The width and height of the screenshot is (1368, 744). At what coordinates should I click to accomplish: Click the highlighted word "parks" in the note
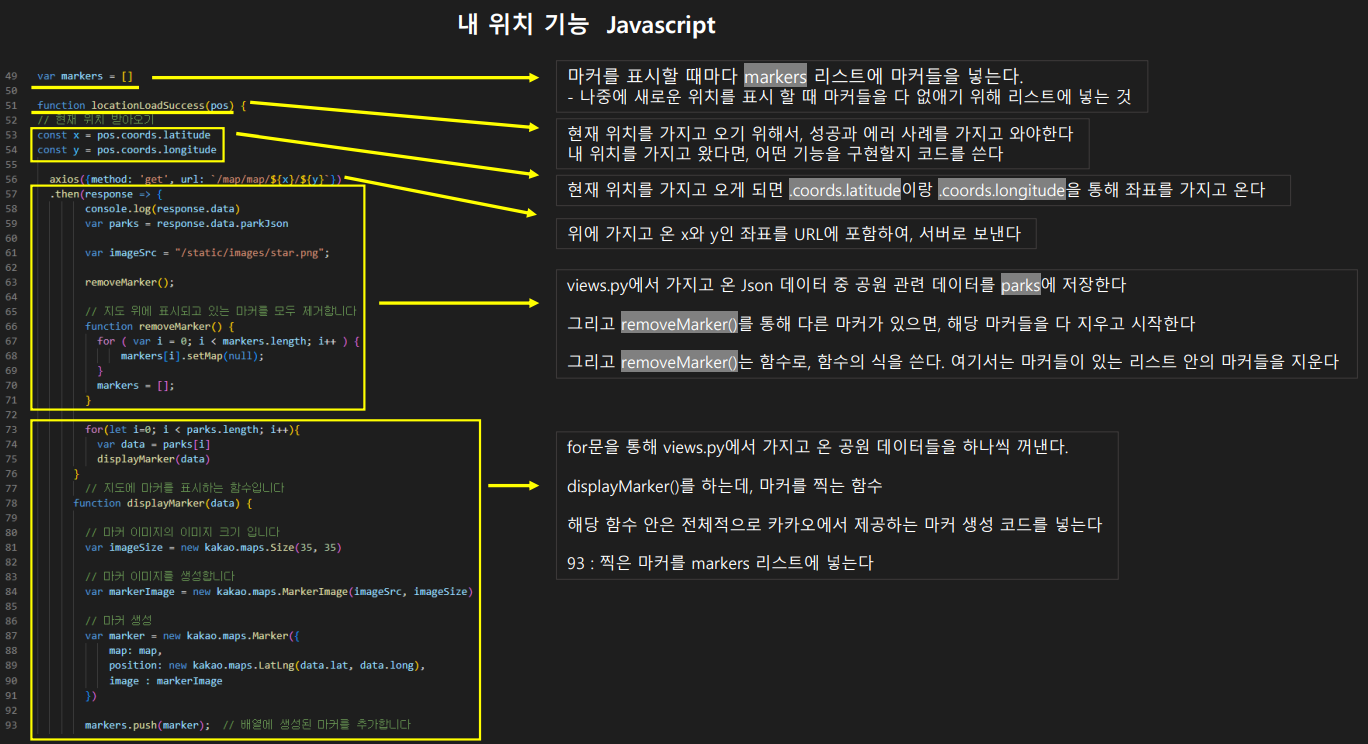(x=1021, y=285)
